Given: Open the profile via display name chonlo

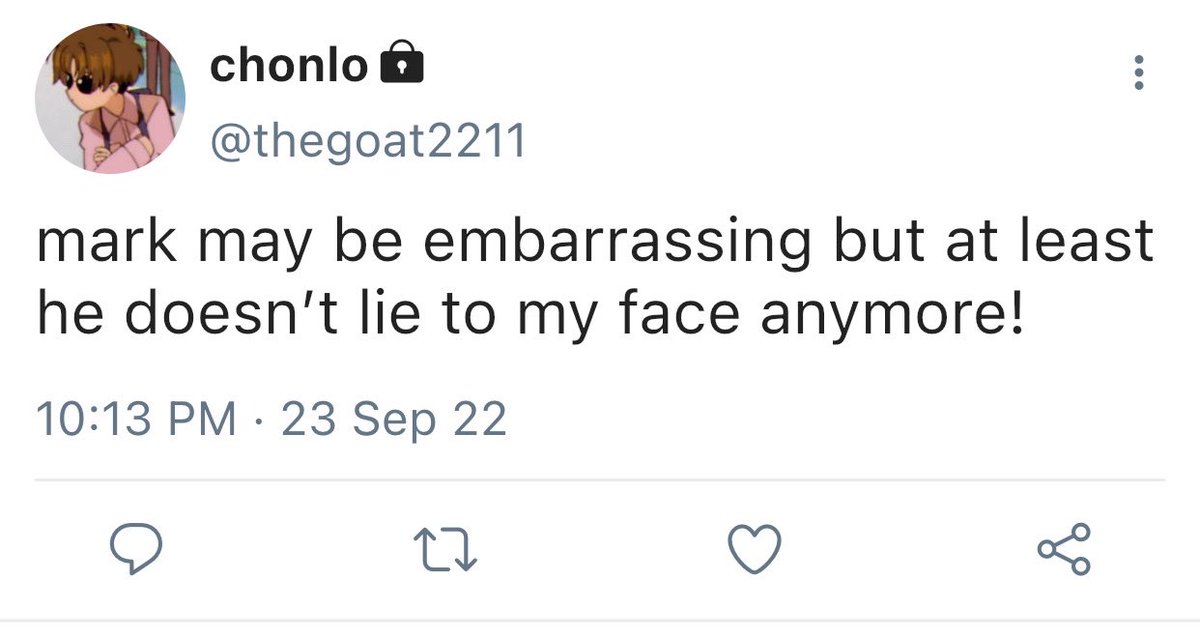Looking at the screenshot, I should coord(289,66).
